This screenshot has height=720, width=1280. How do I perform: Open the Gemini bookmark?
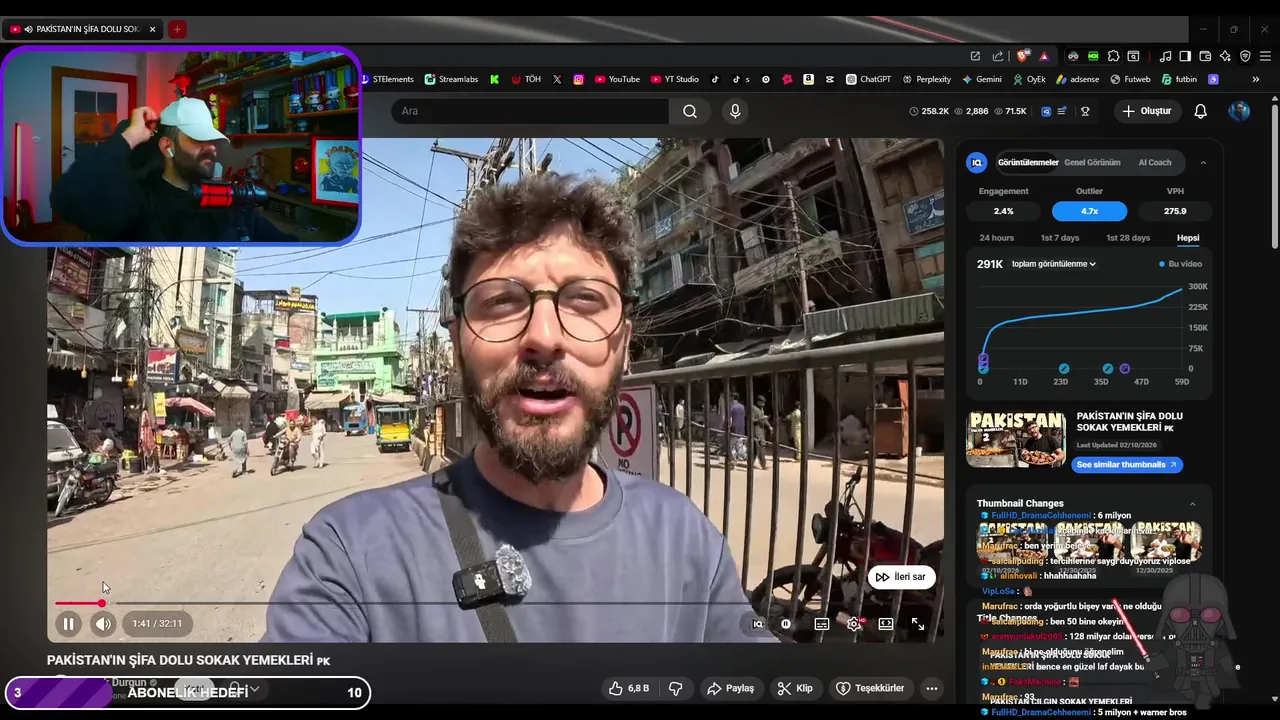[982, 79]
